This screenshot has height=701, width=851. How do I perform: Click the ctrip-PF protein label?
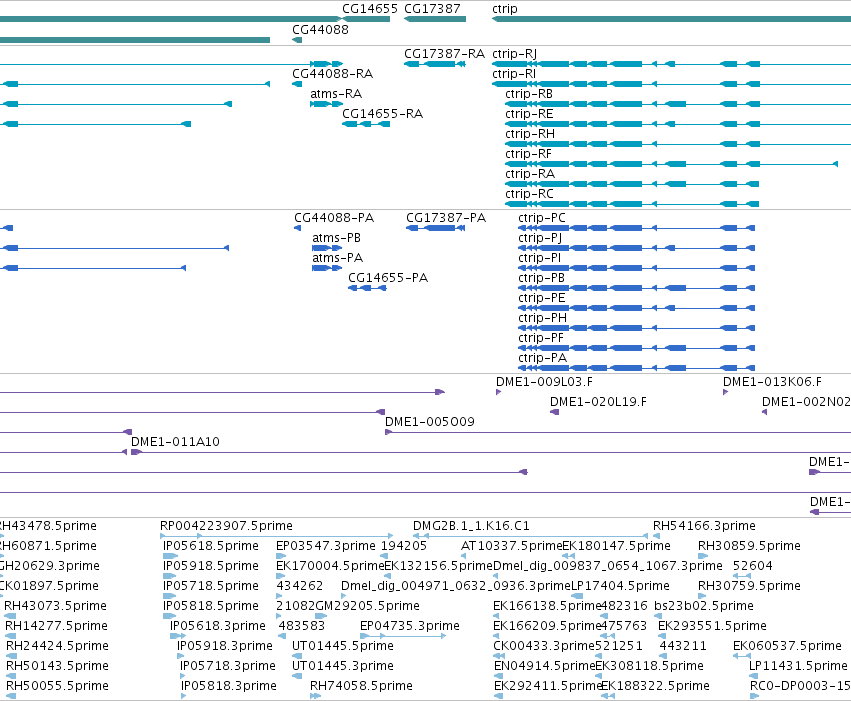[x=541, y=339]
